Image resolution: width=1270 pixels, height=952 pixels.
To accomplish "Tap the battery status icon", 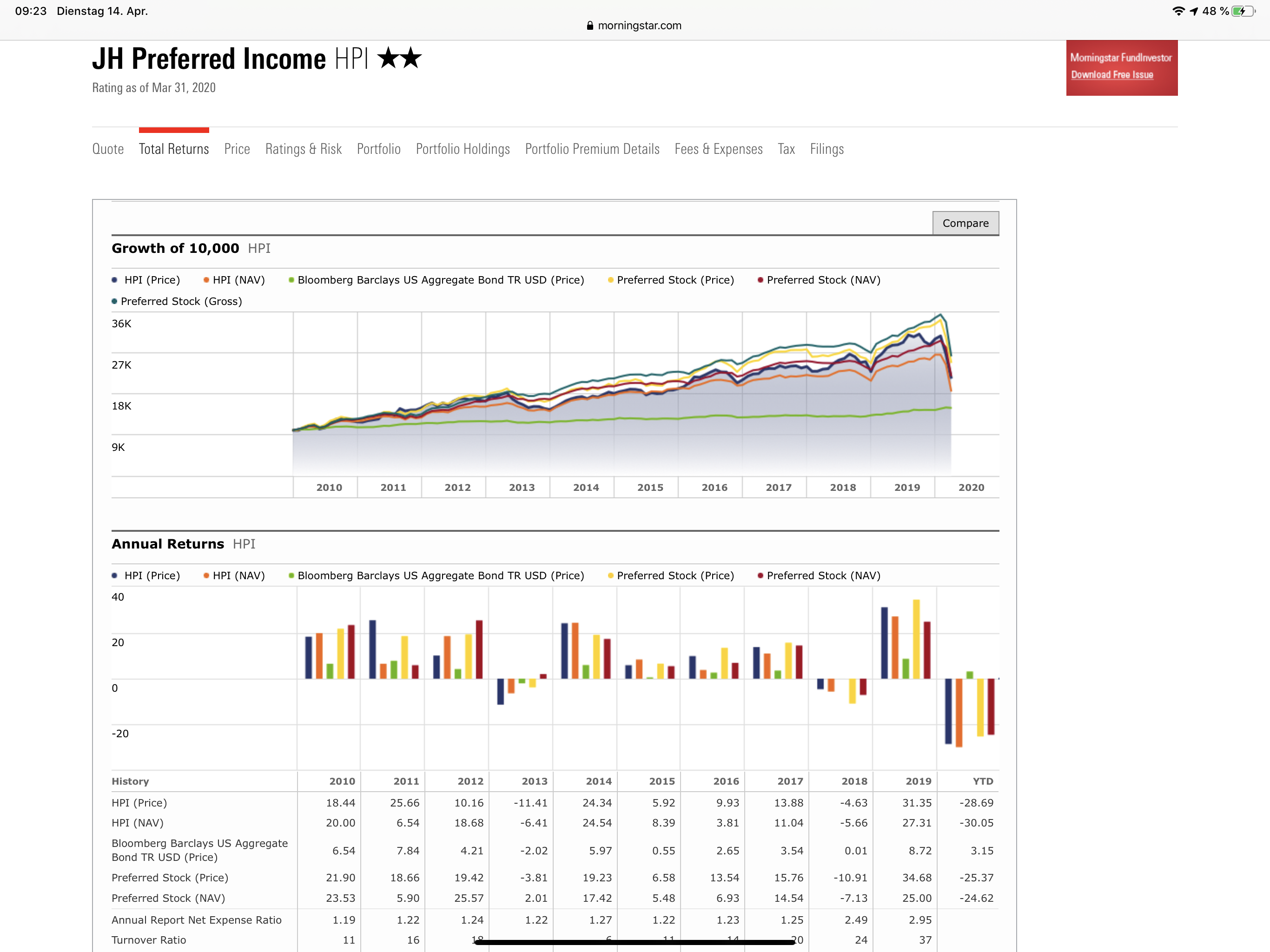I will point(1243,11).
